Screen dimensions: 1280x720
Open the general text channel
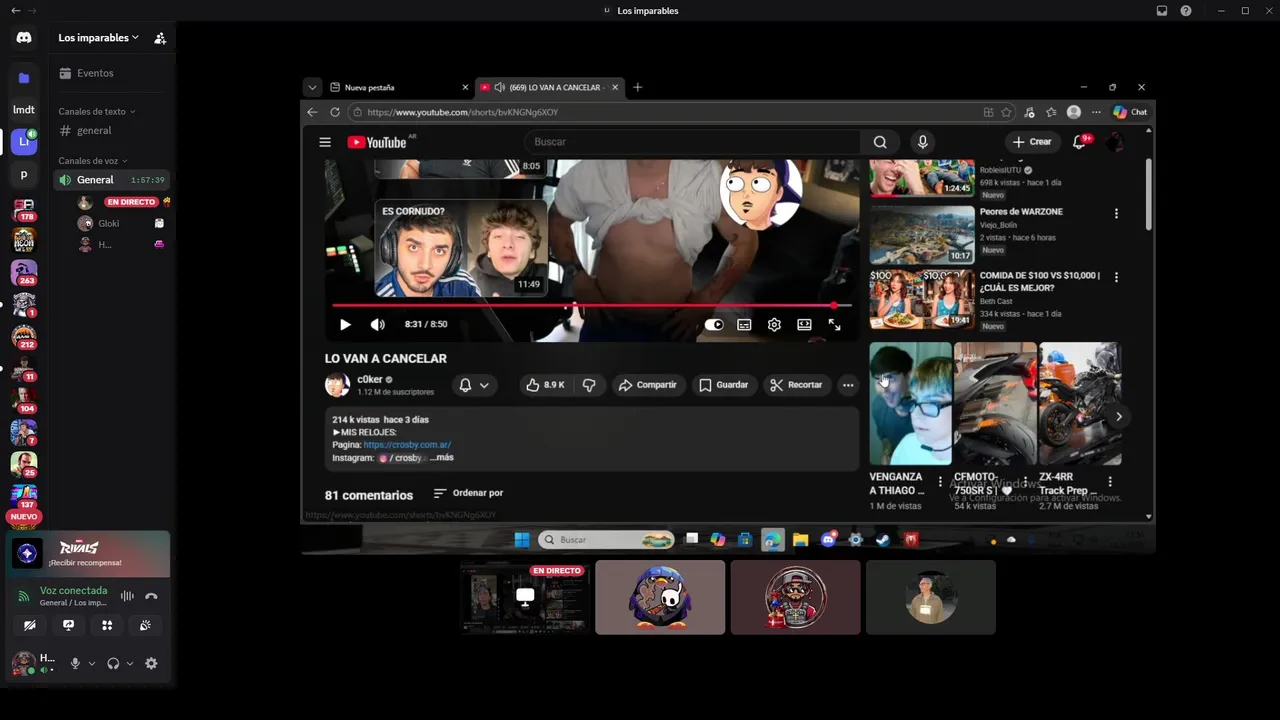pos(112,131)
